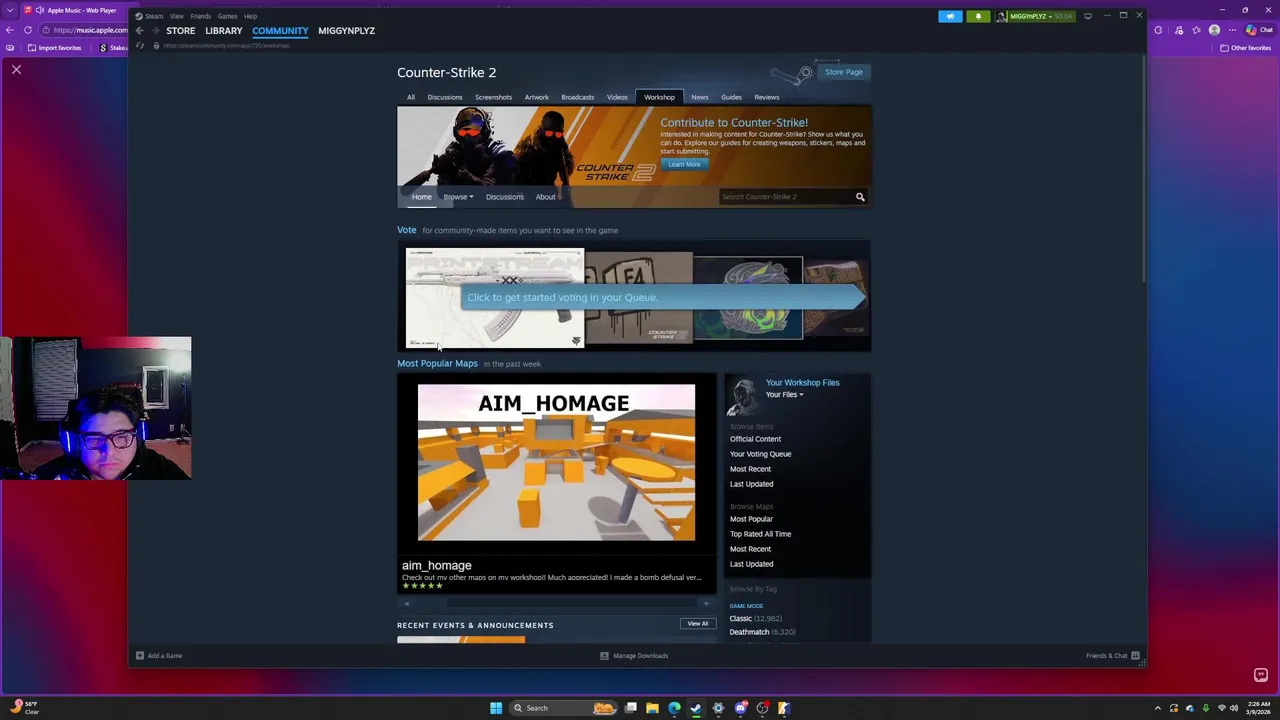Go back with Steam navigation arrow
The width and height of the screenshot is (1280, 720).
(140, 31)
